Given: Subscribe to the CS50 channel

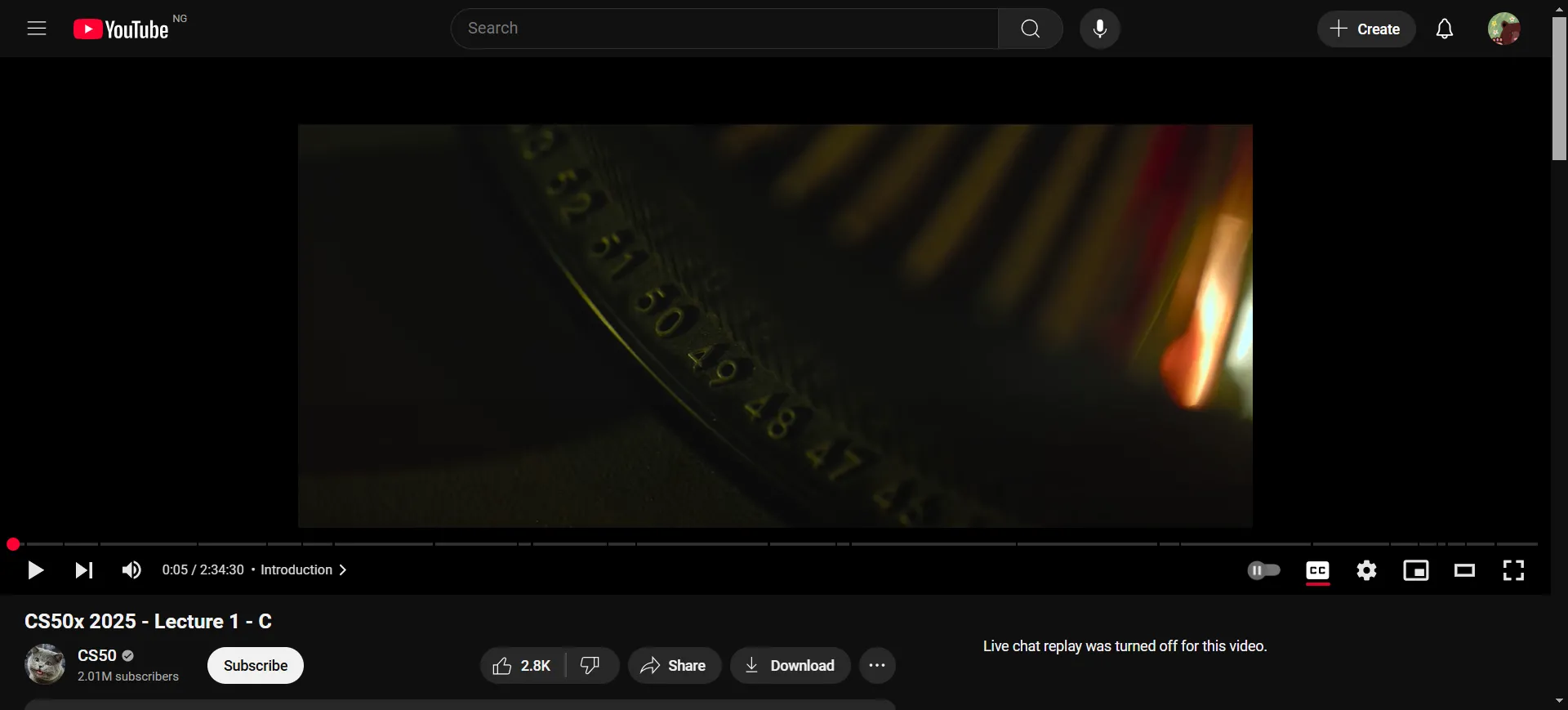Looking at the screenshot, I should click(x=255, y=666).
